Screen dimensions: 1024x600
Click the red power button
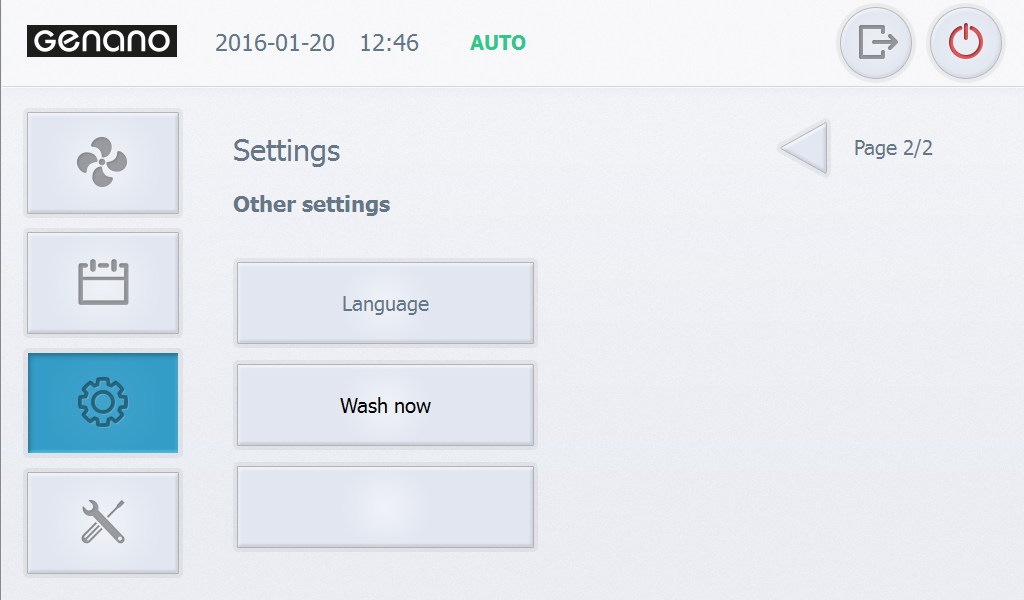[966, 43]
